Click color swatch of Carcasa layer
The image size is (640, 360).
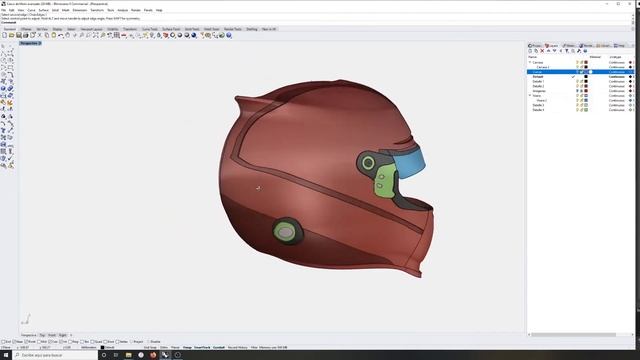(586, 63)
